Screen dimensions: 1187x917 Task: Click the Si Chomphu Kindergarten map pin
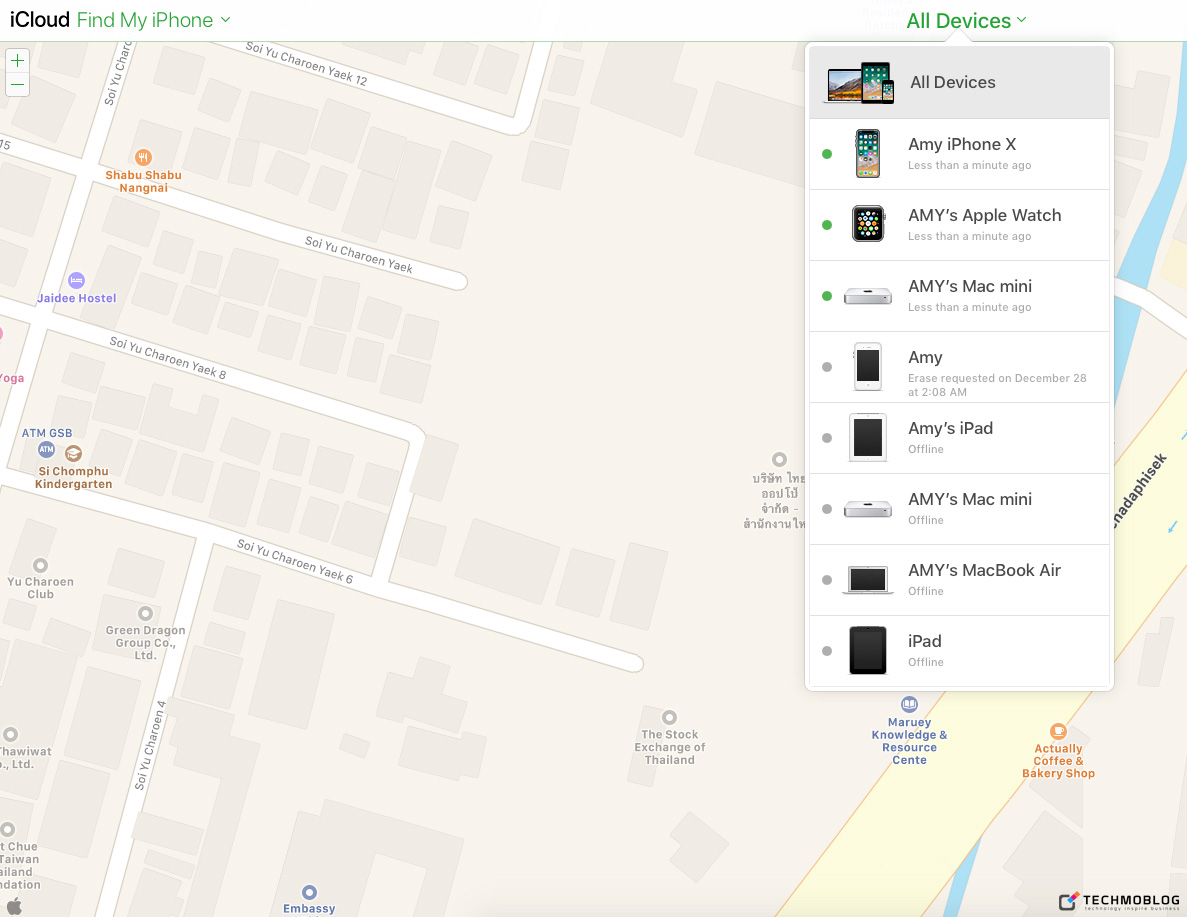(73, 454)
